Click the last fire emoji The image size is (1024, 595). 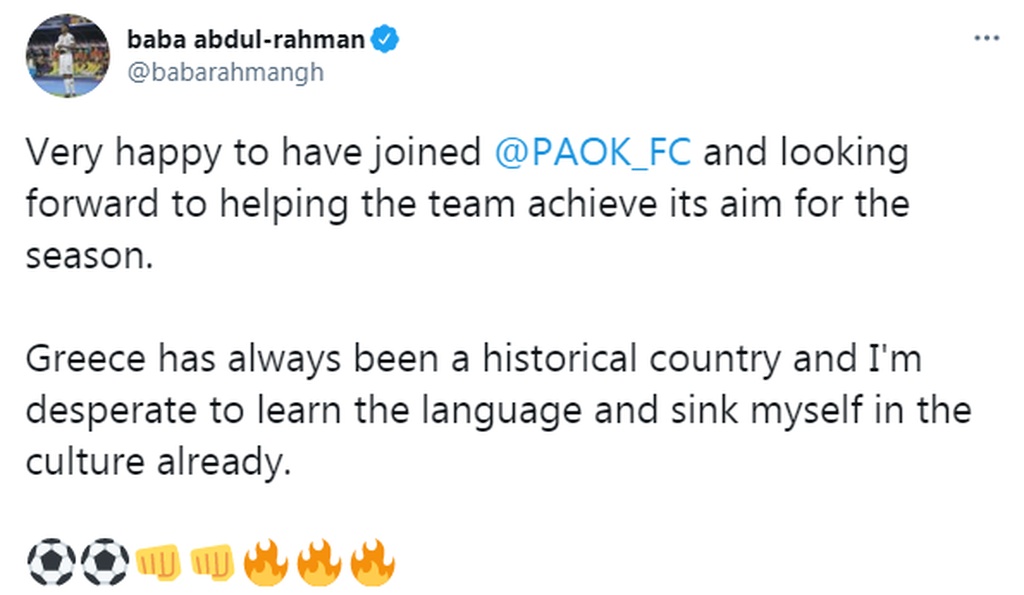(x=371, y=563)
